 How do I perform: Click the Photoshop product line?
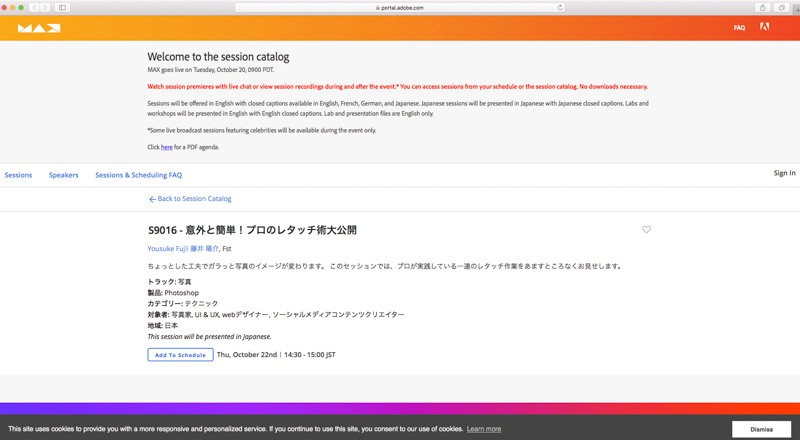[173, 292]
